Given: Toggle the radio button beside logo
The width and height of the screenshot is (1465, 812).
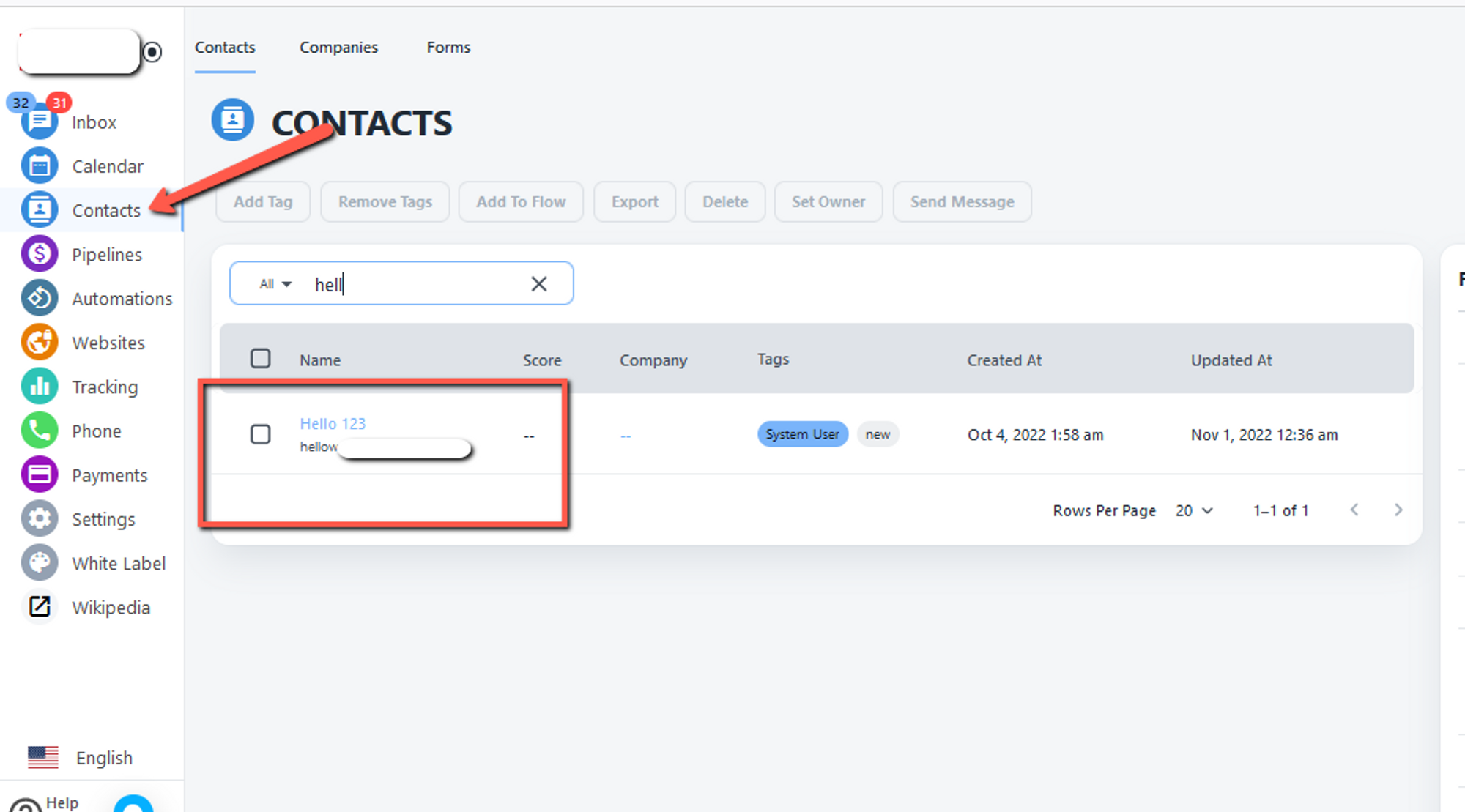Looking at the screenshot, I should coord(152,52).
